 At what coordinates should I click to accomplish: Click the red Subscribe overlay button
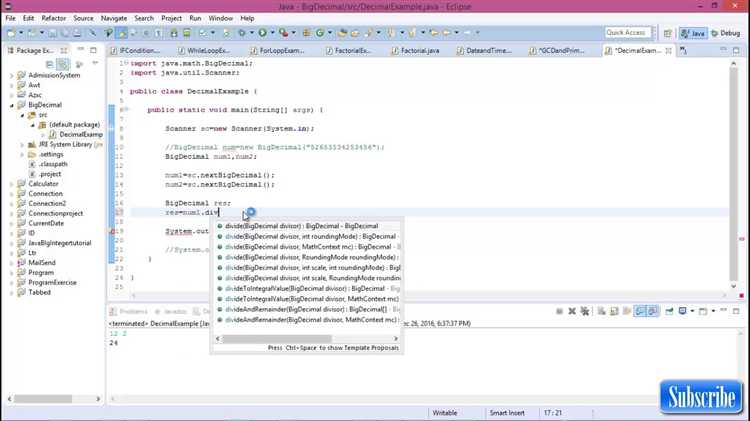tap(701, 397)
